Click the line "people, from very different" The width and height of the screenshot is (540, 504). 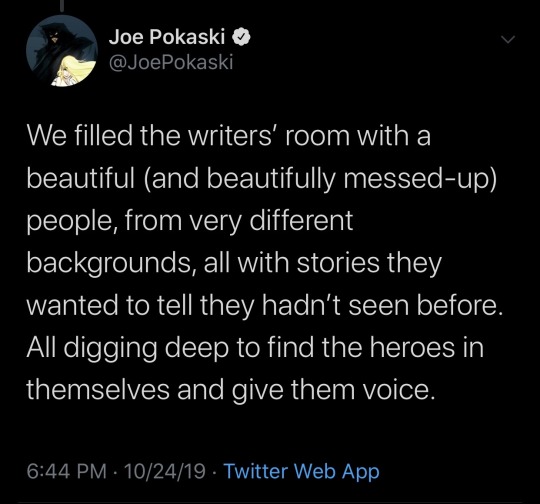pyautogui.click(x=190, y=222)
